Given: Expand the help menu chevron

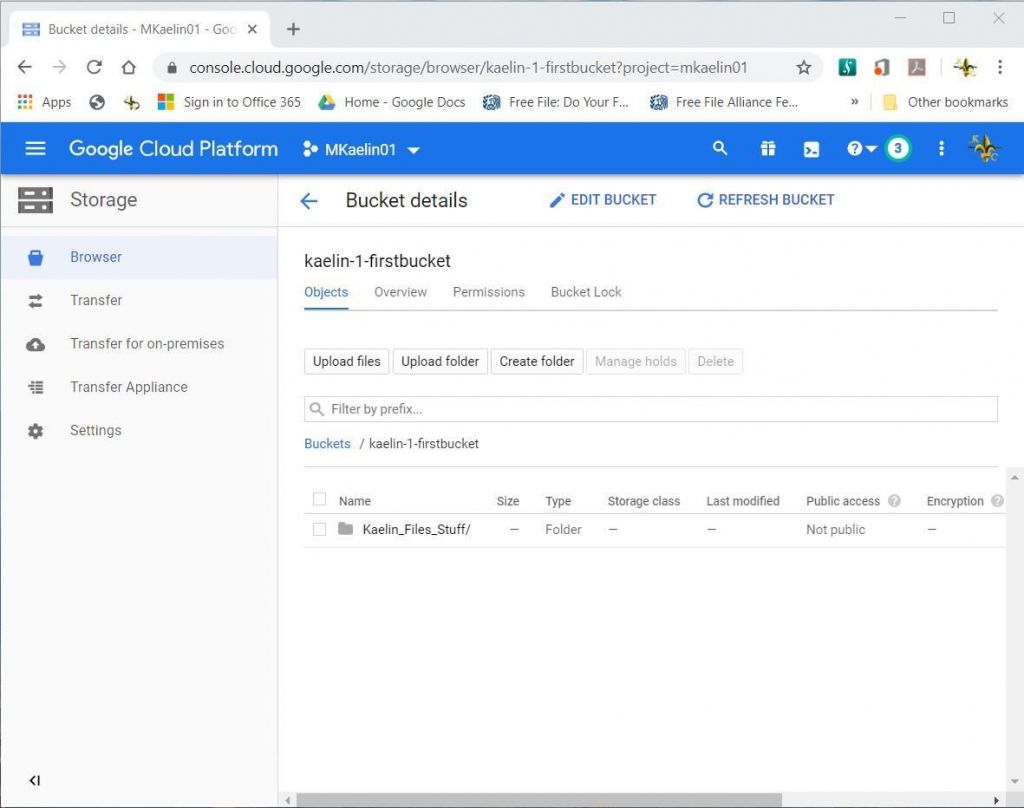Looking at the screenshot, I should tap(872, 148).
